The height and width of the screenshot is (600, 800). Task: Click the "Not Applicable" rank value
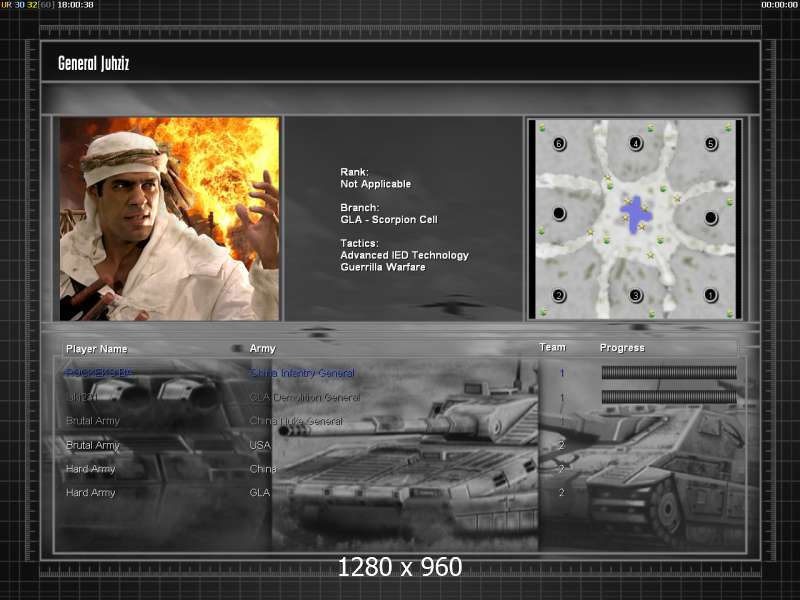pos(376,184)
